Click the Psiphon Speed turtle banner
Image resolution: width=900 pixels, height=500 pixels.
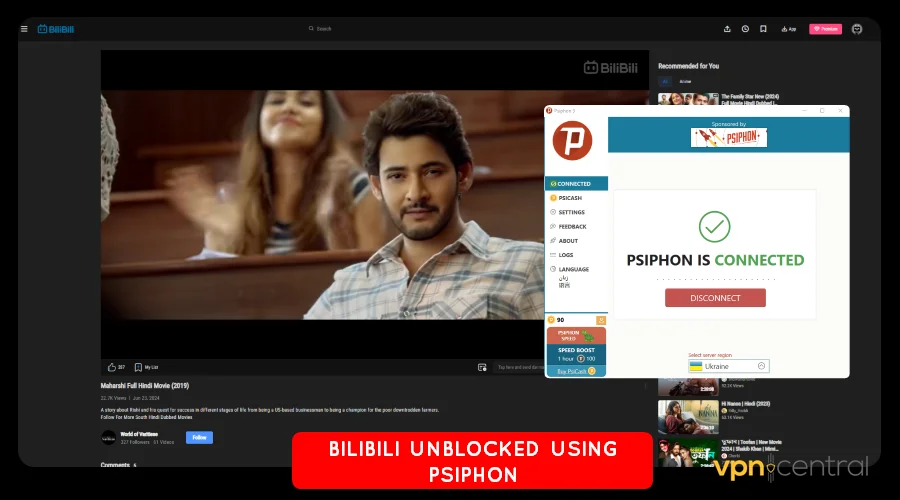pyautogui.click(x=576, y=336)
